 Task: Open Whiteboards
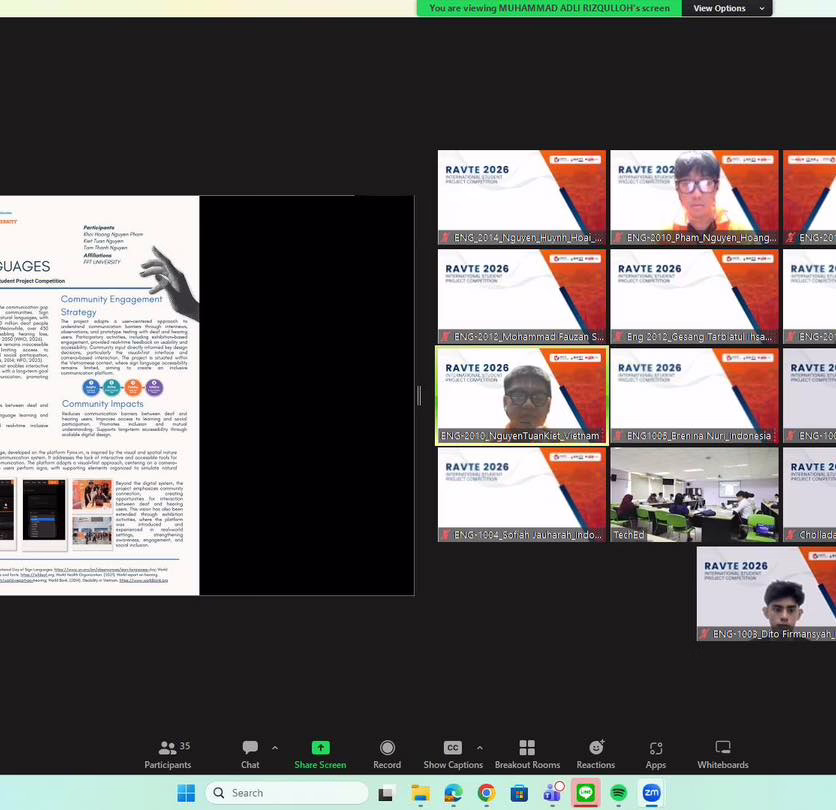tap(723, 755)
